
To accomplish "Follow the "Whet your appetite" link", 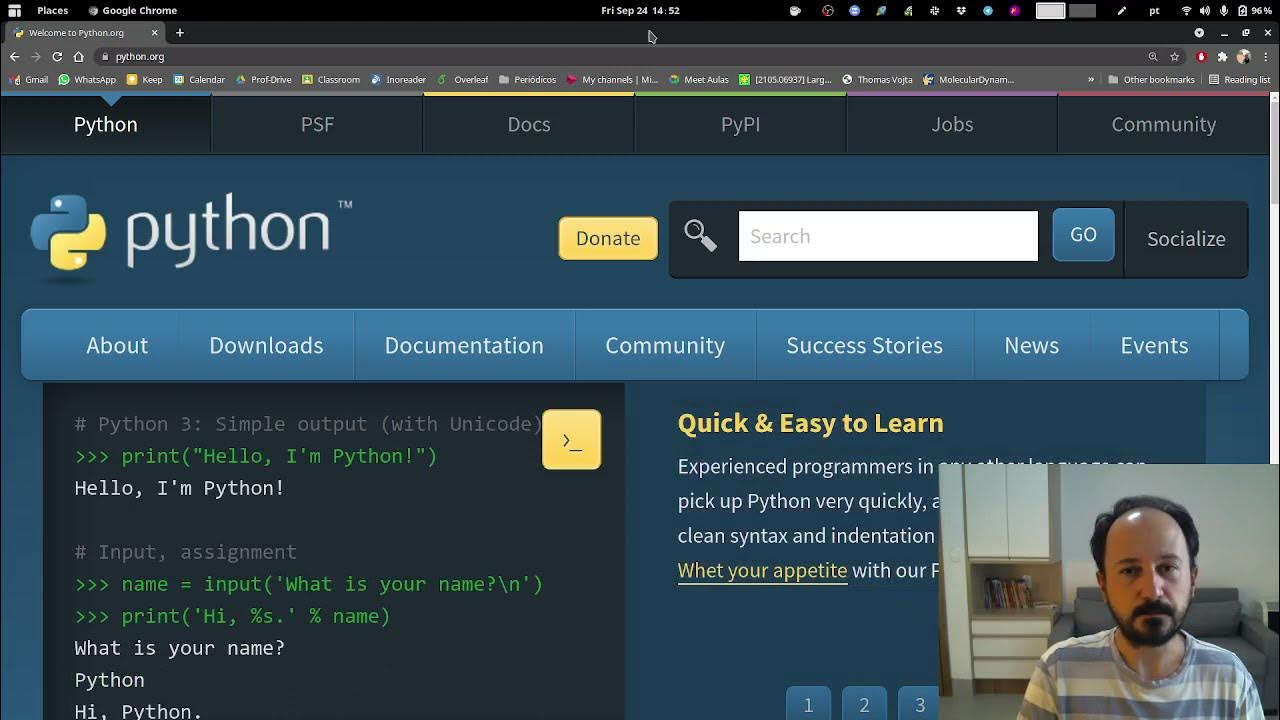I will (762, 570).
